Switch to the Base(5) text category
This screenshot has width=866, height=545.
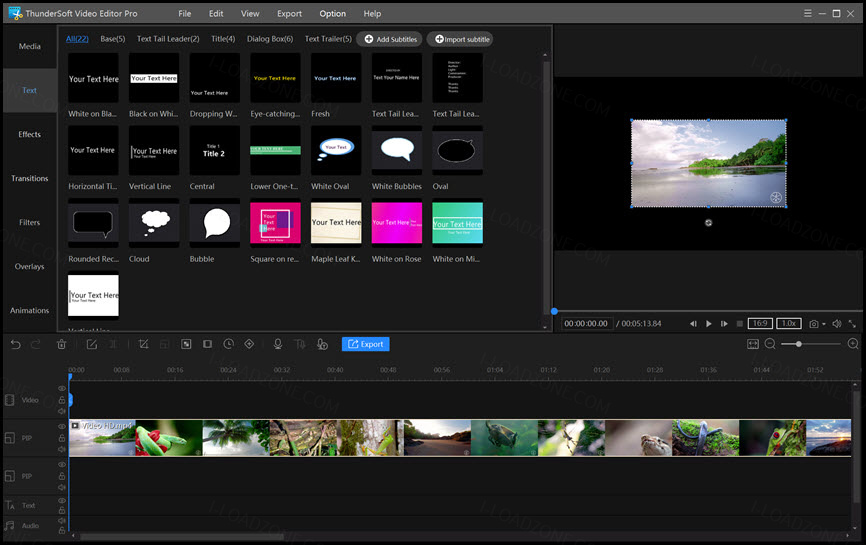113,39
